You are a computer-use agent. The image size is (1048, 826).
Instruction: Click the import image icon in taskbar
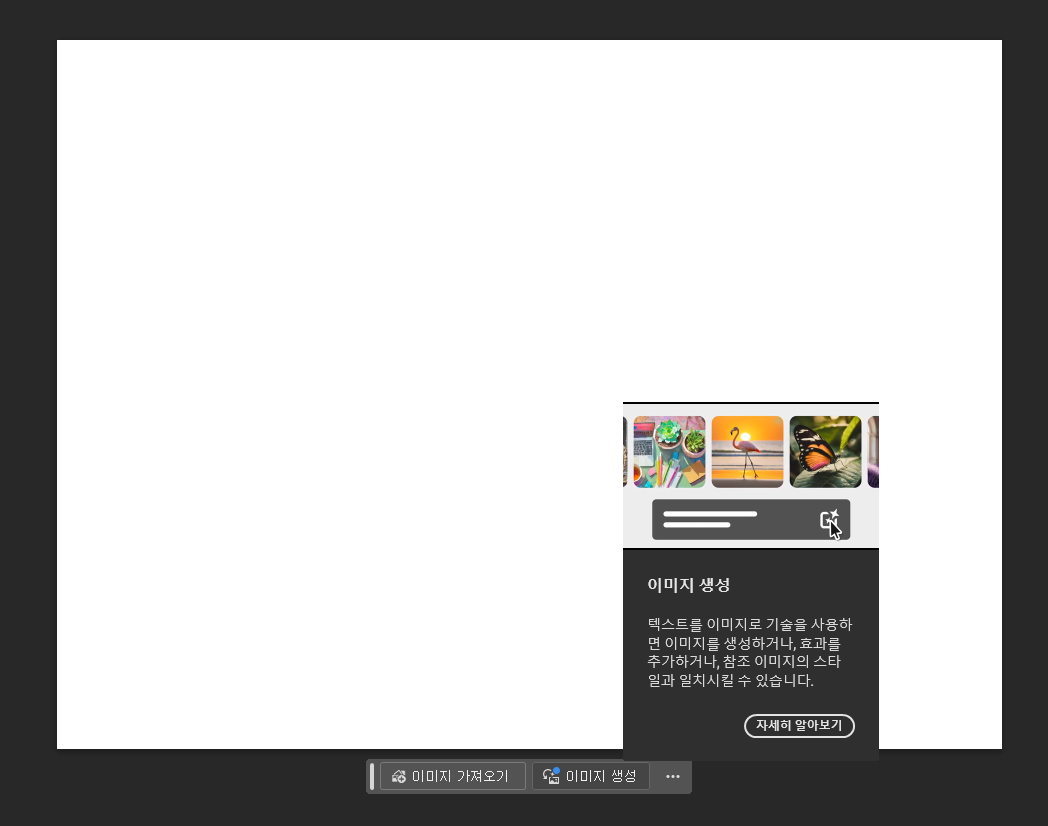point(399,776)
